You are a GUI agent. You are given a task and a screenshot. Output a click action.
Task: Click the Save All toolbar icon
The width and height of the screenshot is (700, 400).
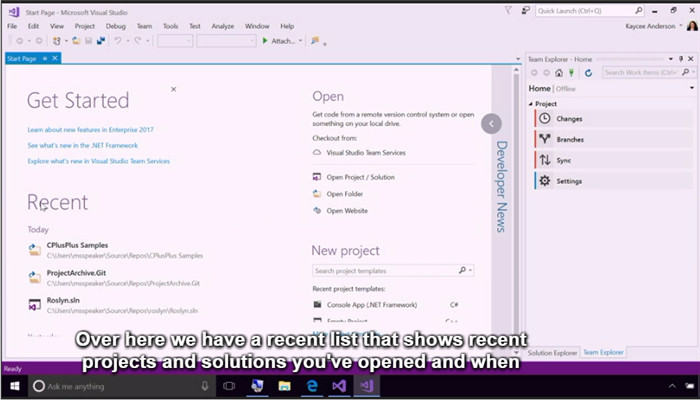click(x=101, y=41)
